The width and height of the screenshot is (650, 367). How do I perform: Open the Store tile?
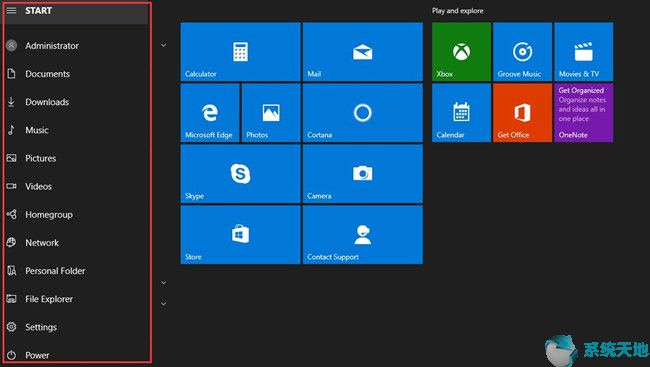(x=240, y=235)
